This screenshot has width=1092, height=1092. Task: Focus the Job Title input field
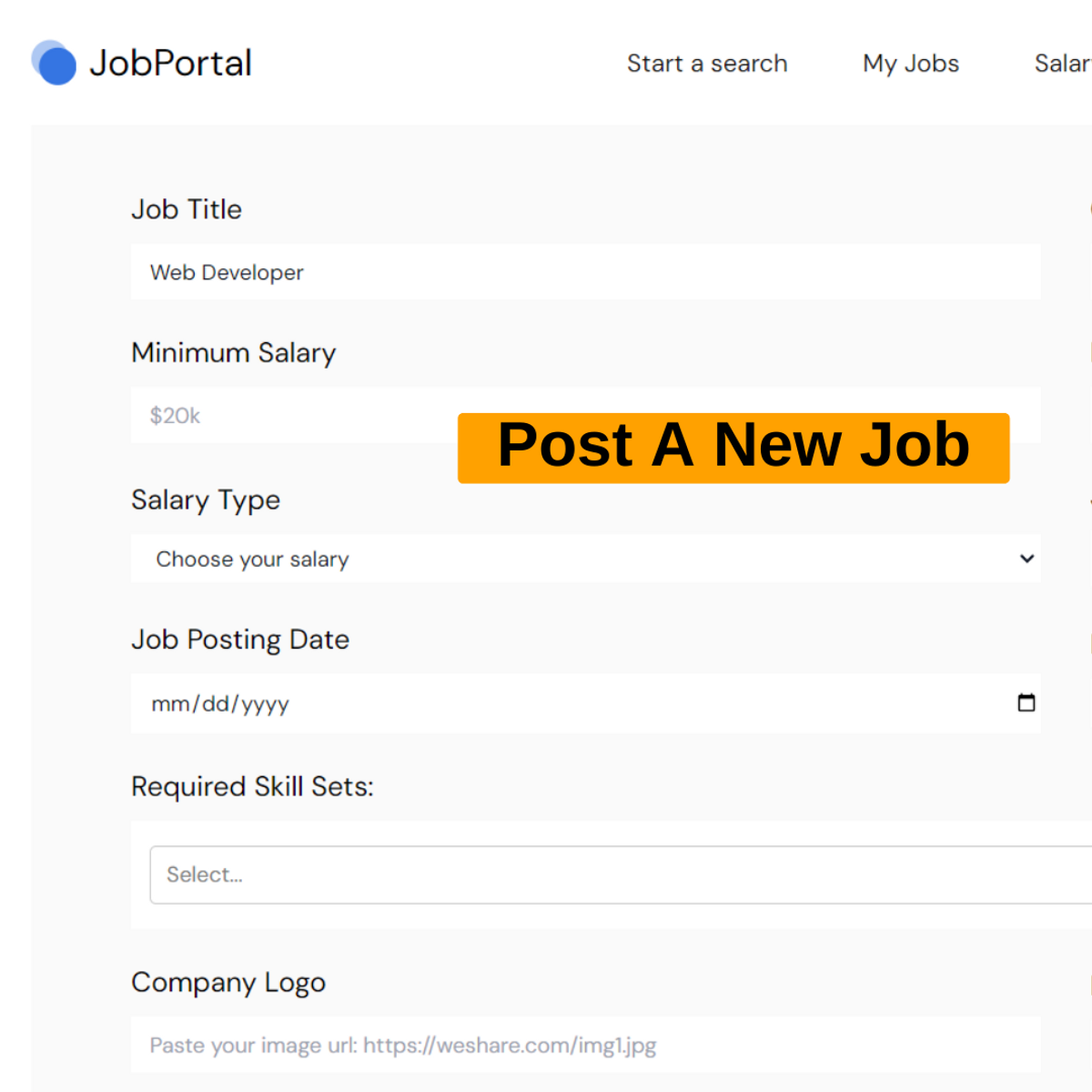click(586, 272)
